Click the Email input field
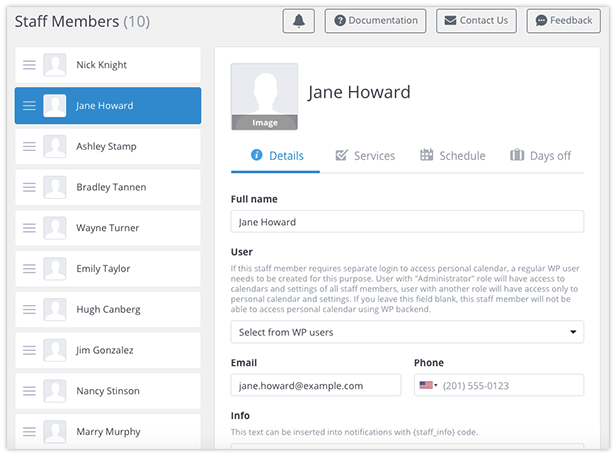Image resolution: width=616 pixels, height=456 pixels. click(316, 385)
